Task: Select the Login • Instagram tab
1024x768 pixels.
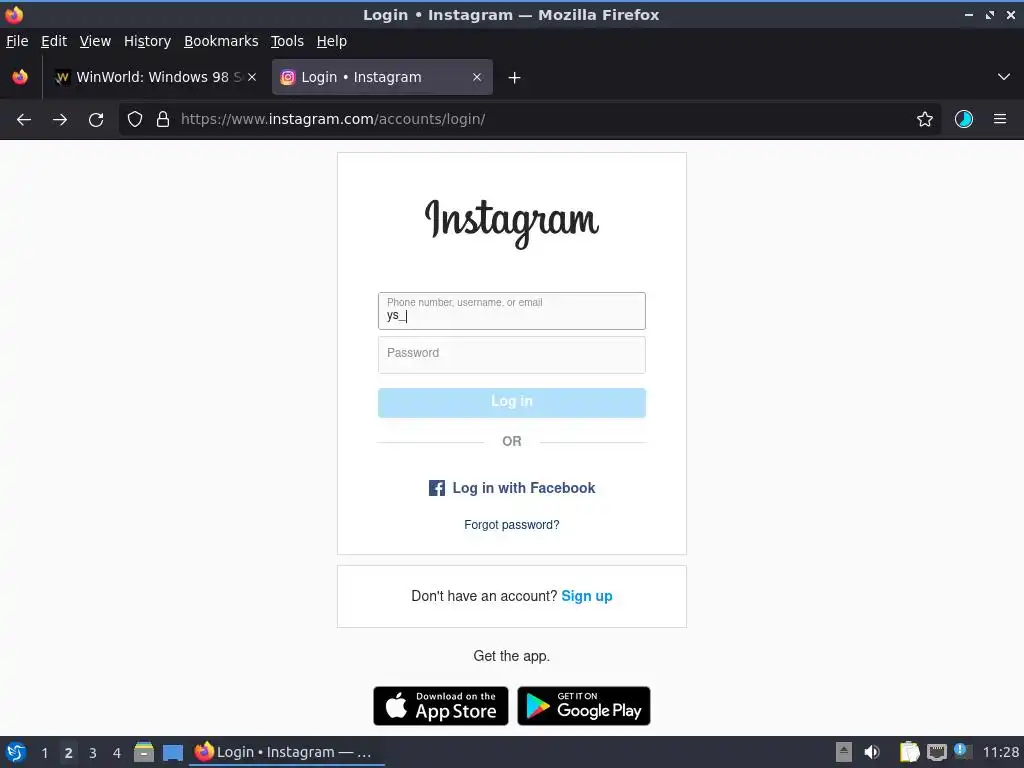Action: pos(382,77)
